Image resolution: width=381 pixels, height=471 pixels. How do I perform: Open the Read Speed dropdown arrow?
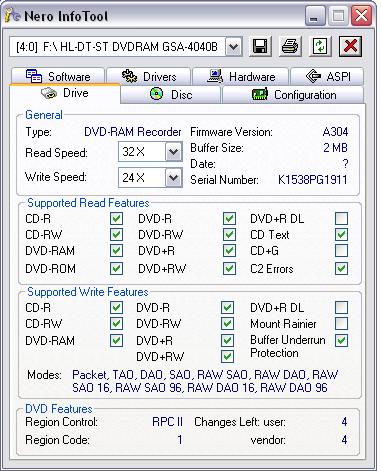coord(173,152)
